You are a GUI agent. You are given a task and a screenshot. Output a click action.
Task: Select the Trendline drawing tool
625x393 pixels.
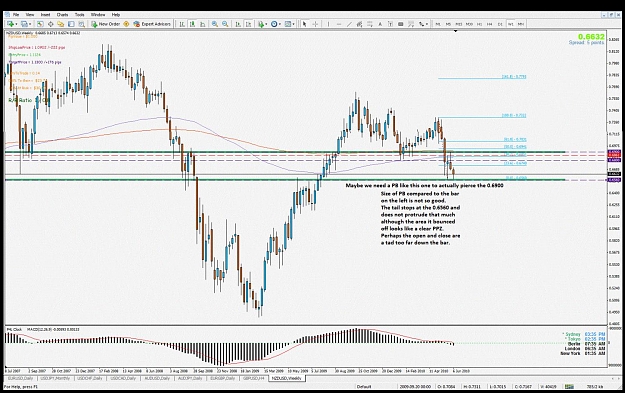pyautogui.click(x=349, y=24)
